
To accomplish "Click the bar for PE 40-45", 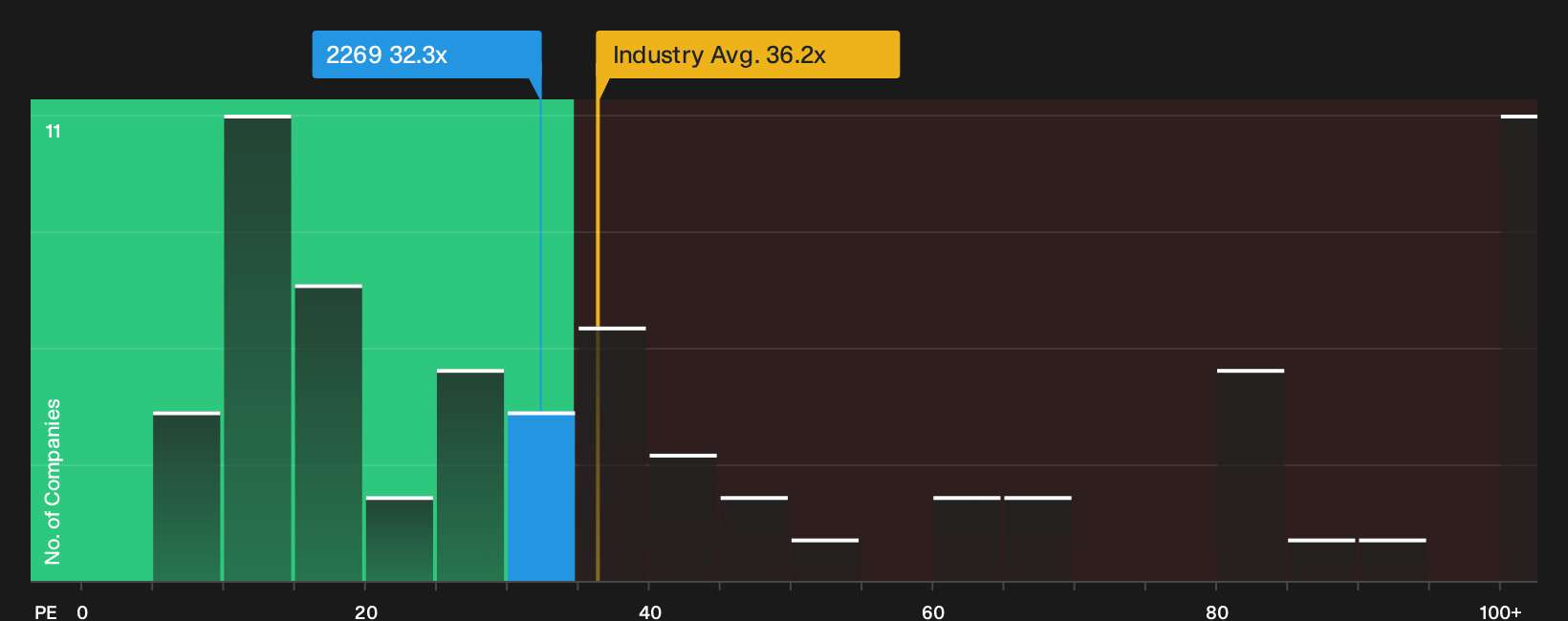I will click(x=683, y=518).
